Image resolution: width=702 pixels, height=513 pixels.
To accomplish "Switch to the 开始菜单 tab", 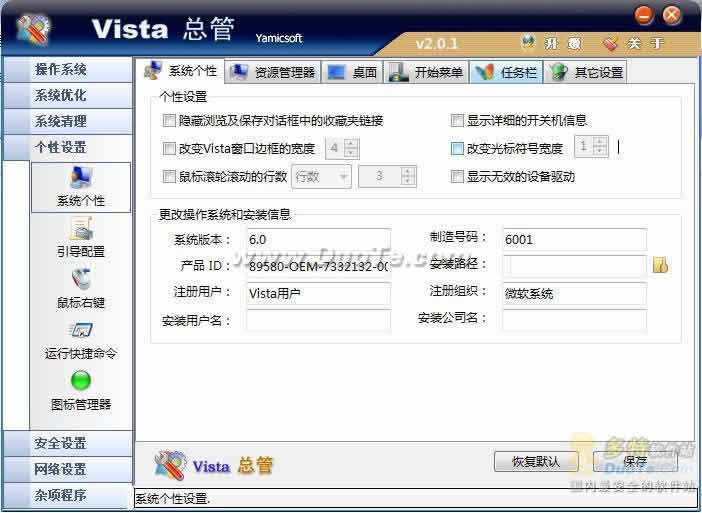I will 426,72.
